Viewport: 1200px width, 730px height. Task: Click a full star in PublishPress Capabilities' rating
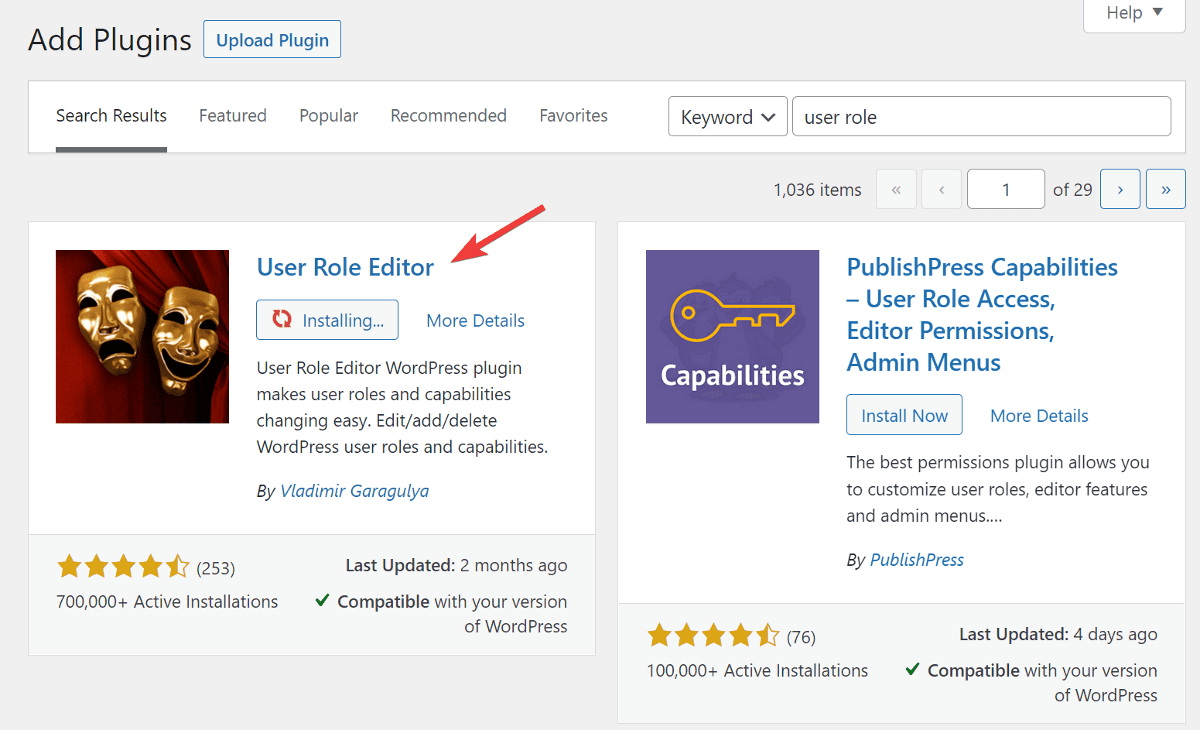click(x=661, y=634)
